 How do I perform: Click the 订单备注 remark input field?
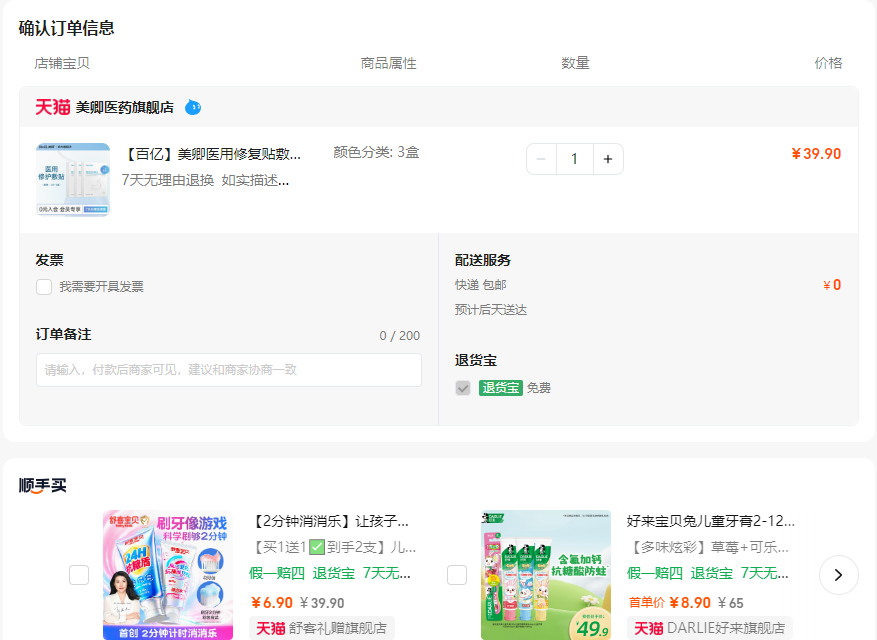point(229,370)
